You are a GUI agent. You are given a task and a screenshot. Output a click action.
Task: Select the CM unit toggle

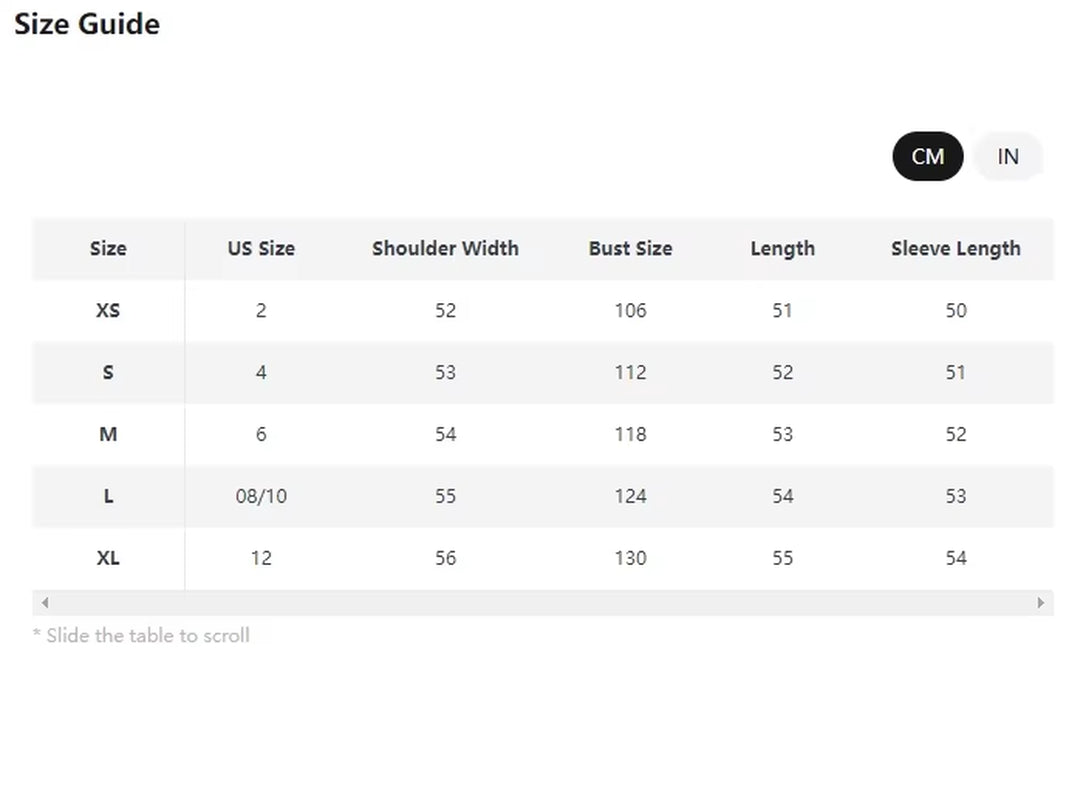coord(927,156)
